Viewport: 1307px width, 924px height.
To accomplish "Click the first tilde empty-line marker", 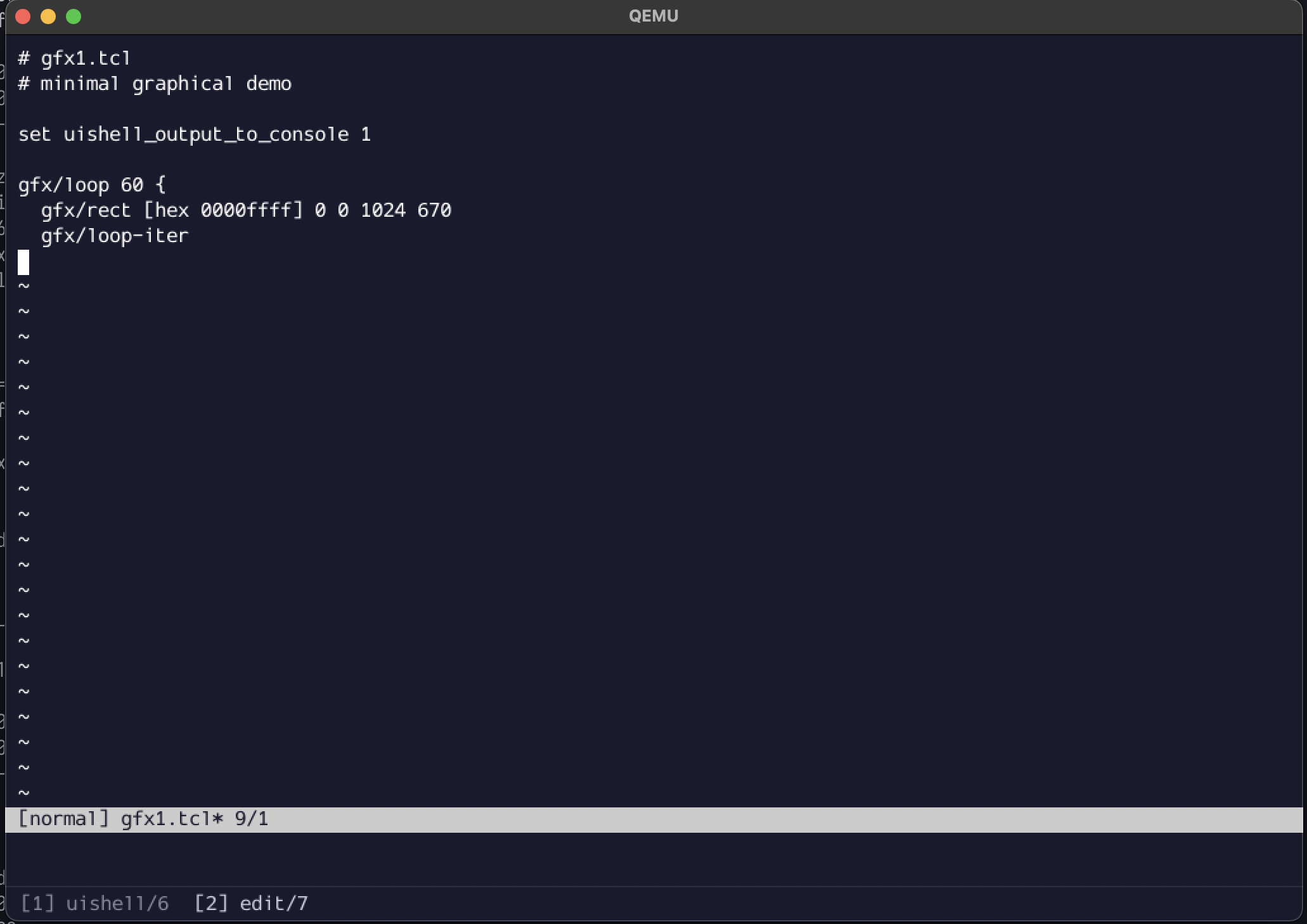I will [23, 286].
